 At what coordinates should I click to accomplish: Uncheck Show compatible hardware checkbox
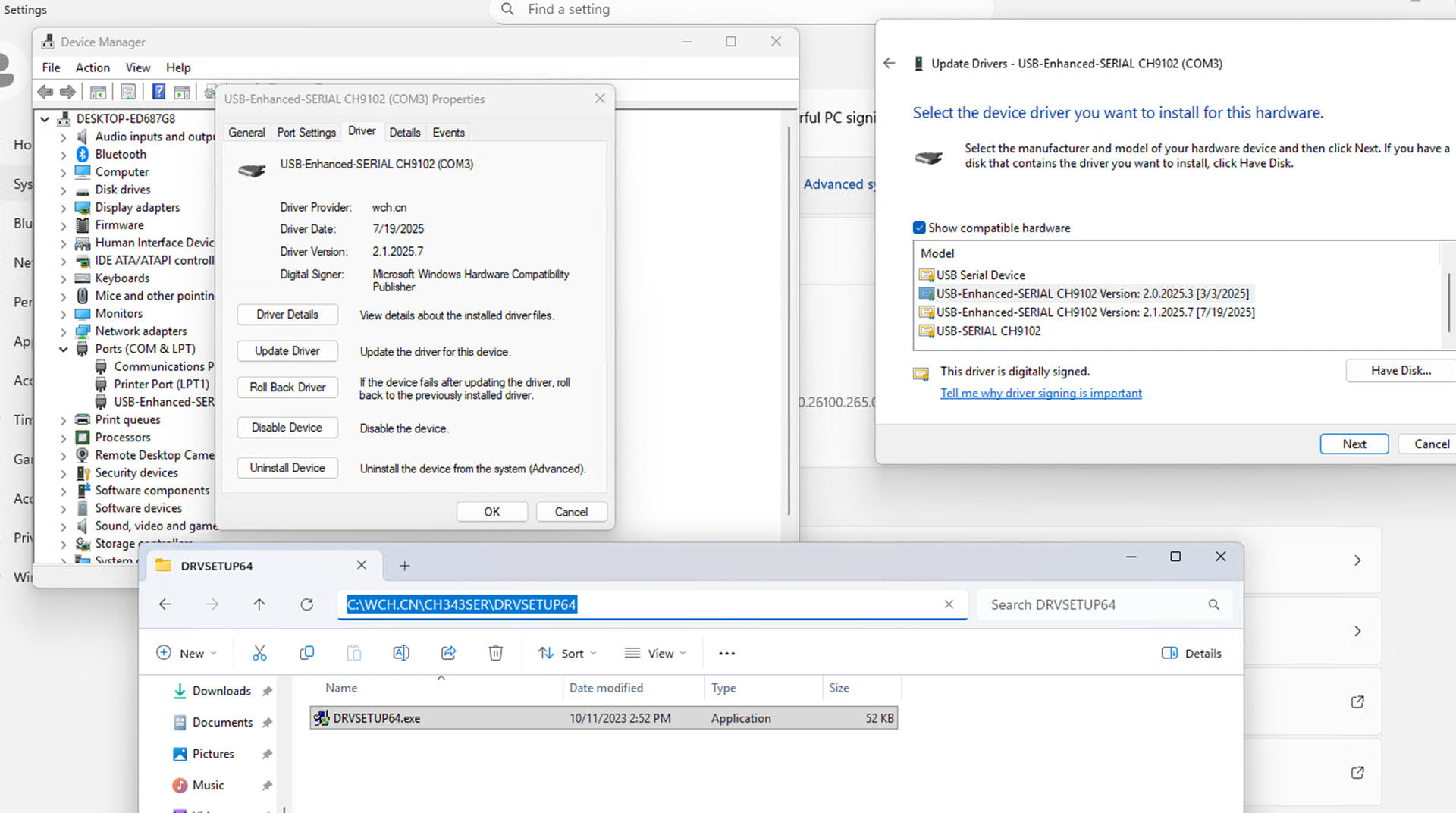919,228
